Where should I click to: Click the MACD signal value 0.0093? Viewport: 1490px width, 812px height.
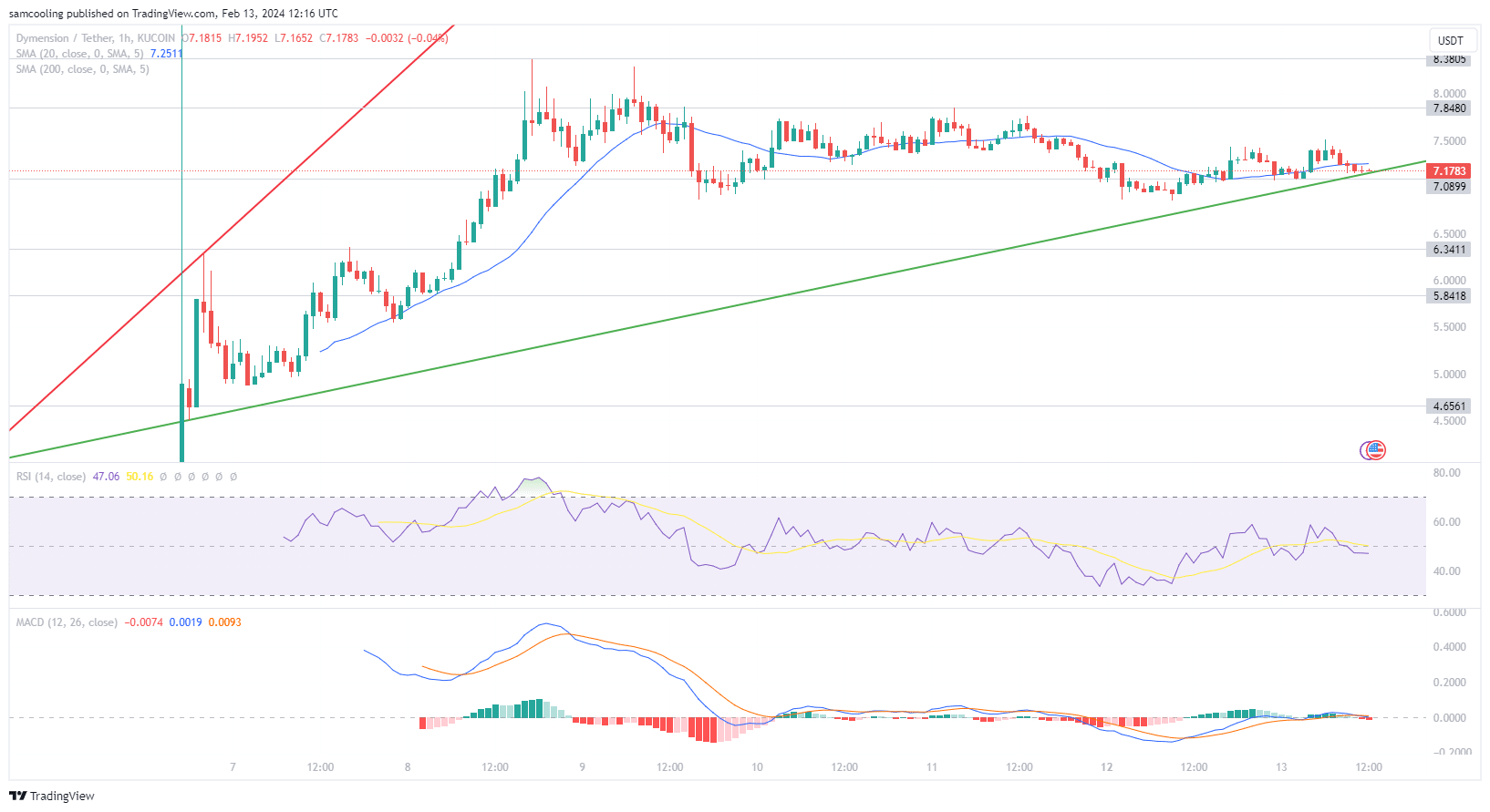225,622
